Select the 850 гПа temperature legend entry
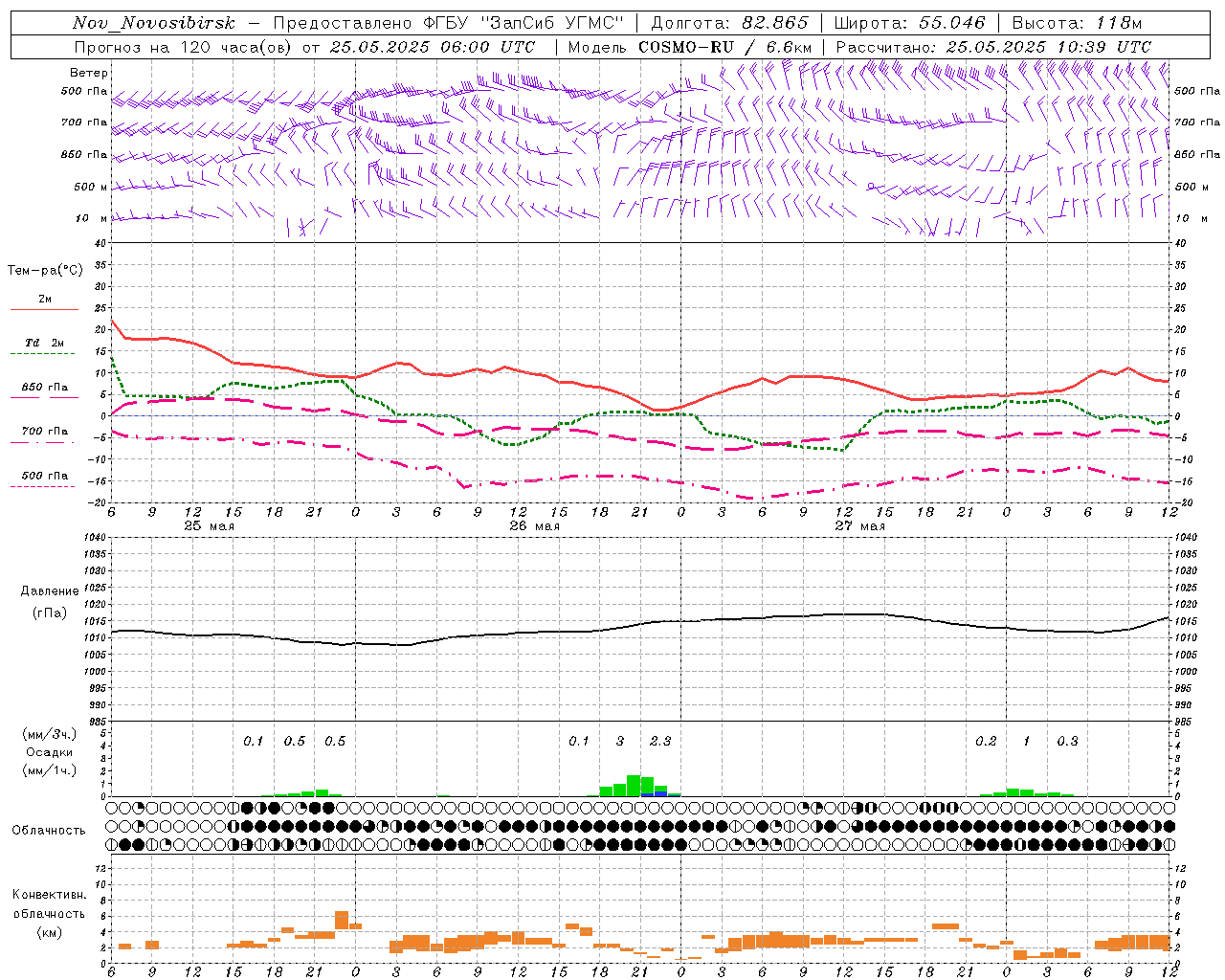The height and width of the screenshot is (980, 1225). [44, 388]
